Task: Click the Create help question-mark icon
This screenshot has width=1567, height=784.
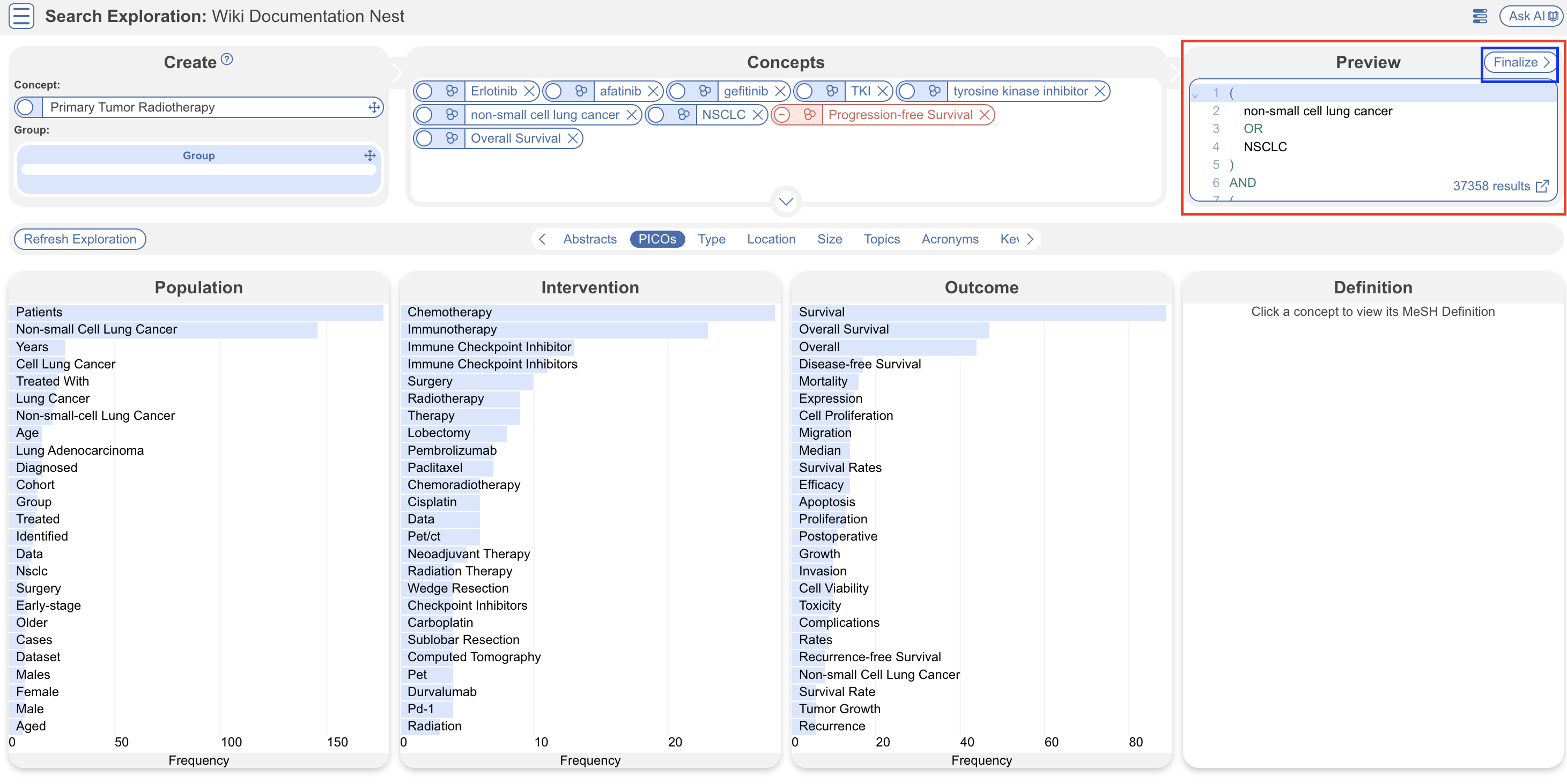Action: (x=227, y=60)
